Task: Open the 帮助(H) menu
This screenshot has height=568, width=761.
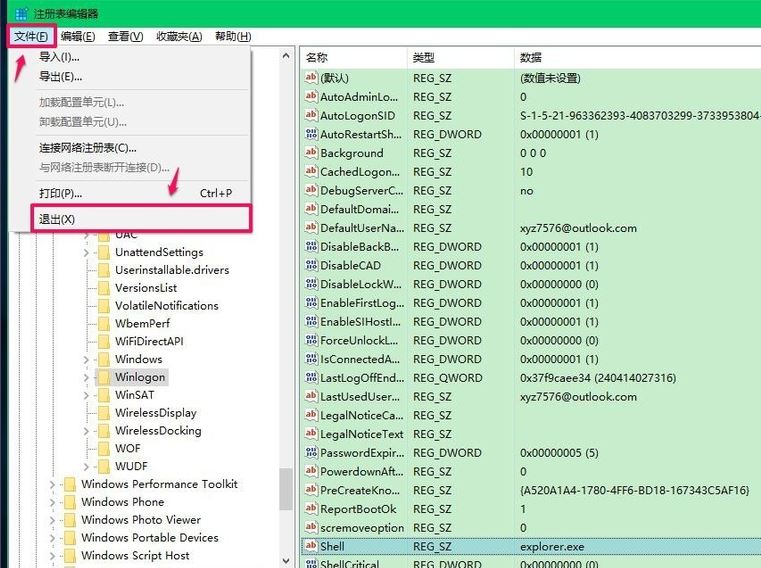Action: [233, 36]
